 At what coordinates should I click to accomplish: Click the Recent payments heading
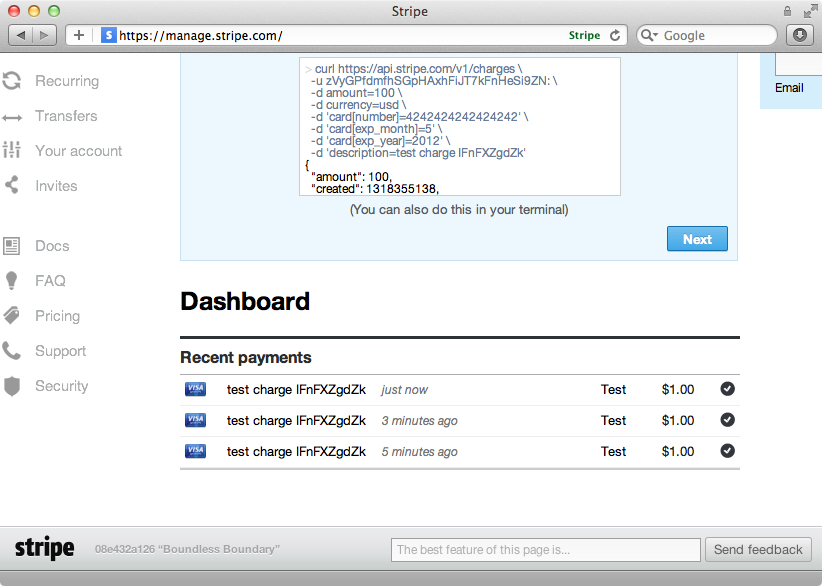(x=246, y=357)
